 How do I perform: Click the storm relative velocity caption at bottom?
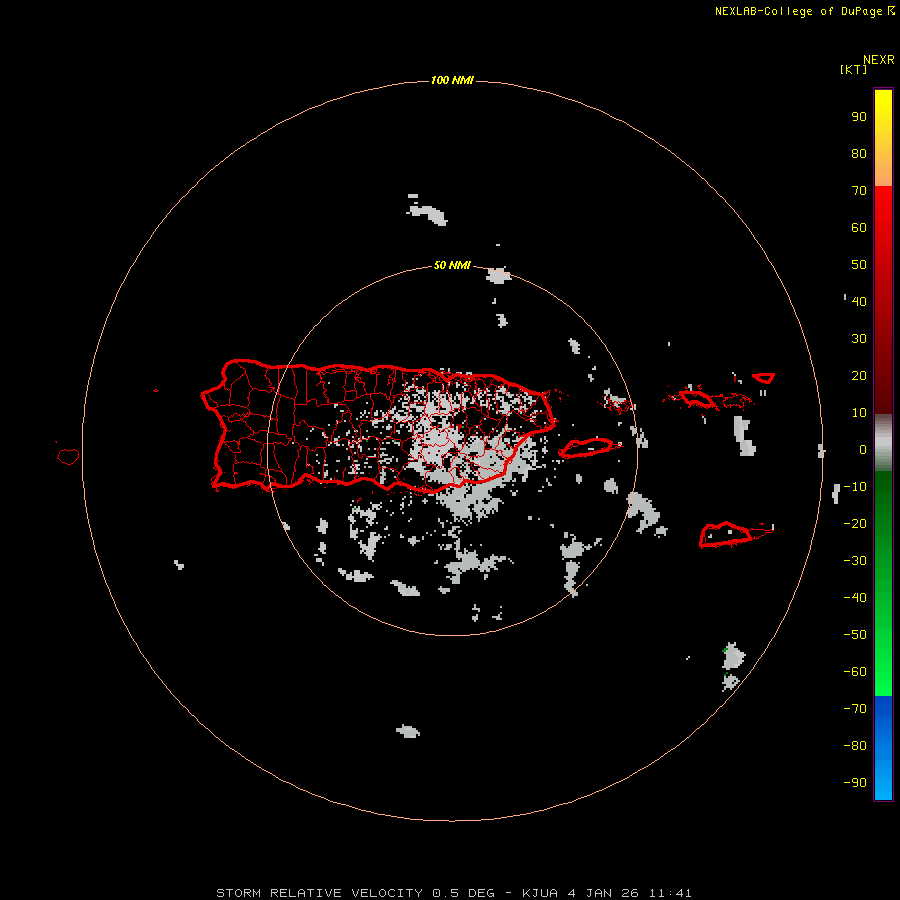pos(454,893)
